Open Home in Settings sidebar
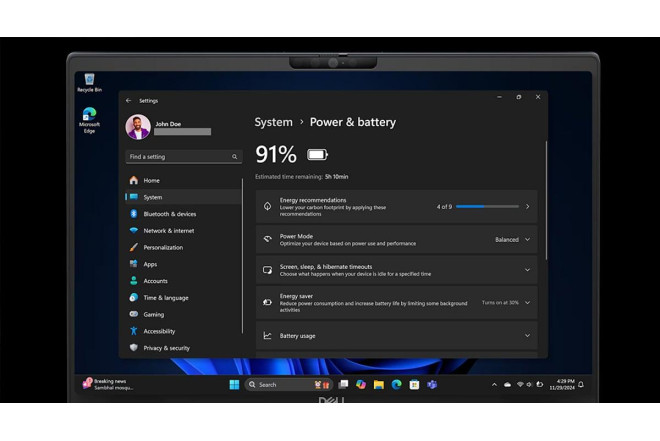The height and width of the screenshot is (441, 660). (x=183, y=181)
